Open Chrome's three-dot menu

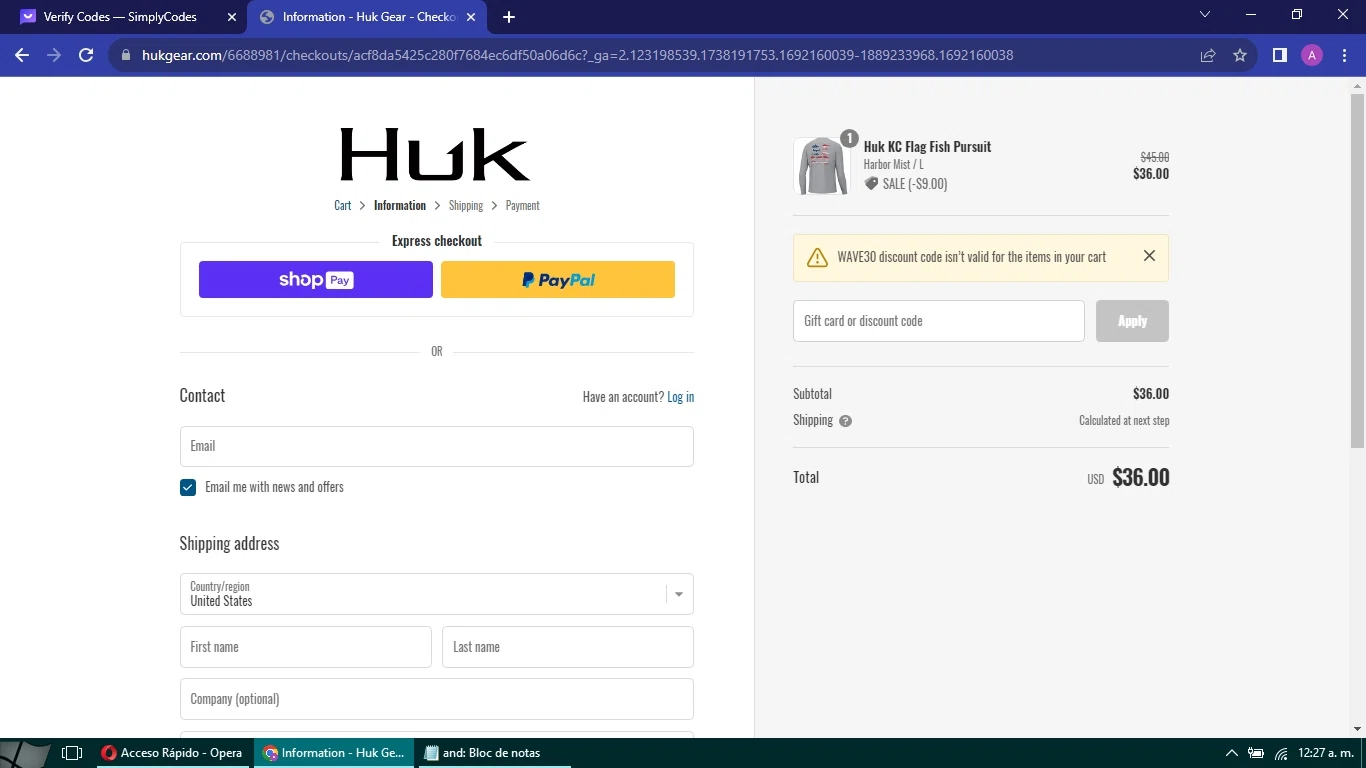click(1343, 55)
